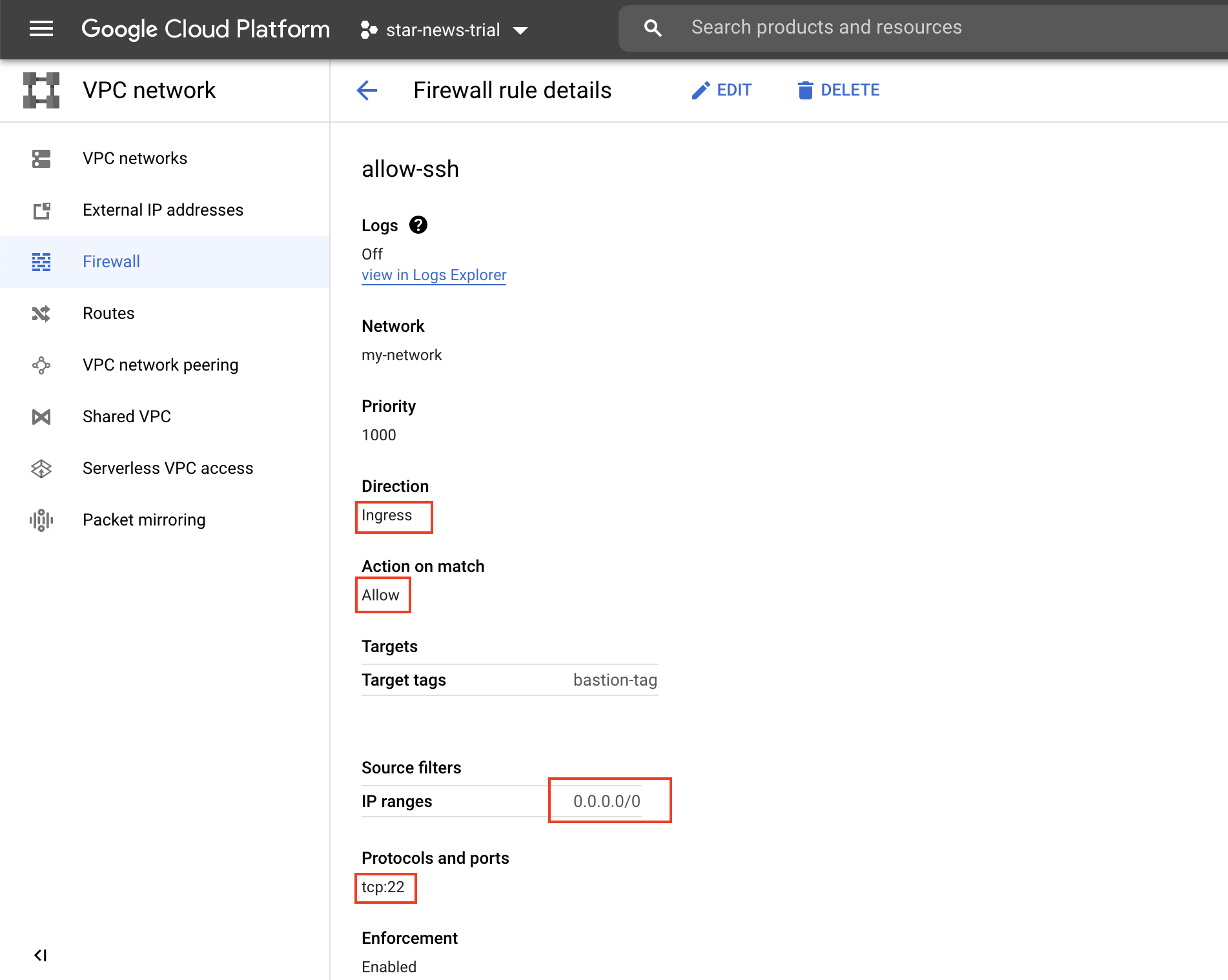Select the Firewall icon in the sidebar
Screen dimensions: 1228x980
coord(41,261)
